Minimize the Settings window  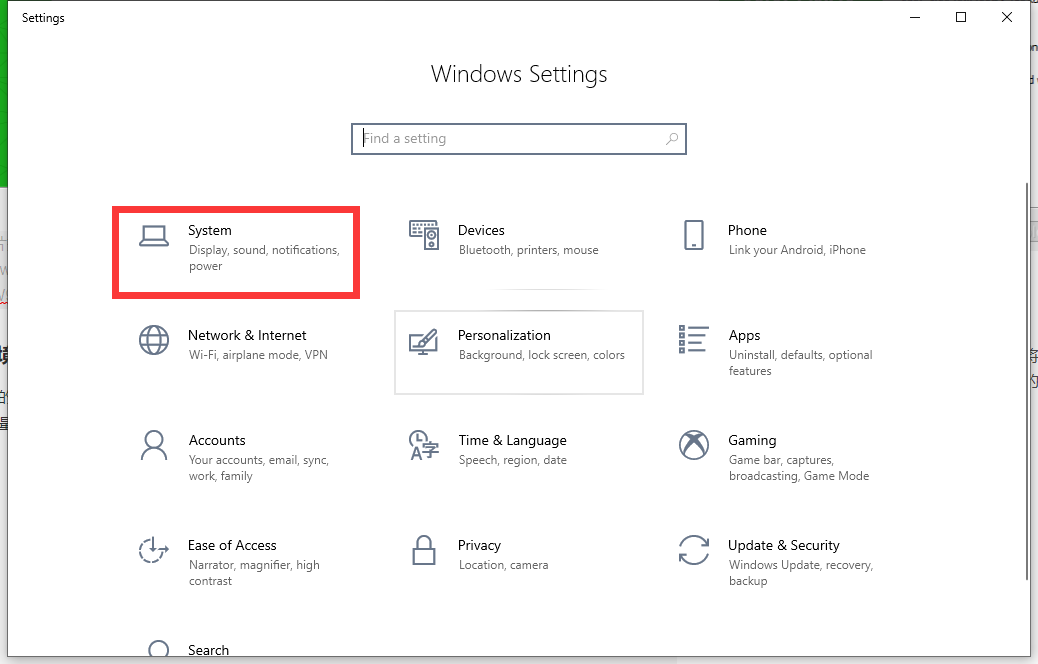coord(916,17)
